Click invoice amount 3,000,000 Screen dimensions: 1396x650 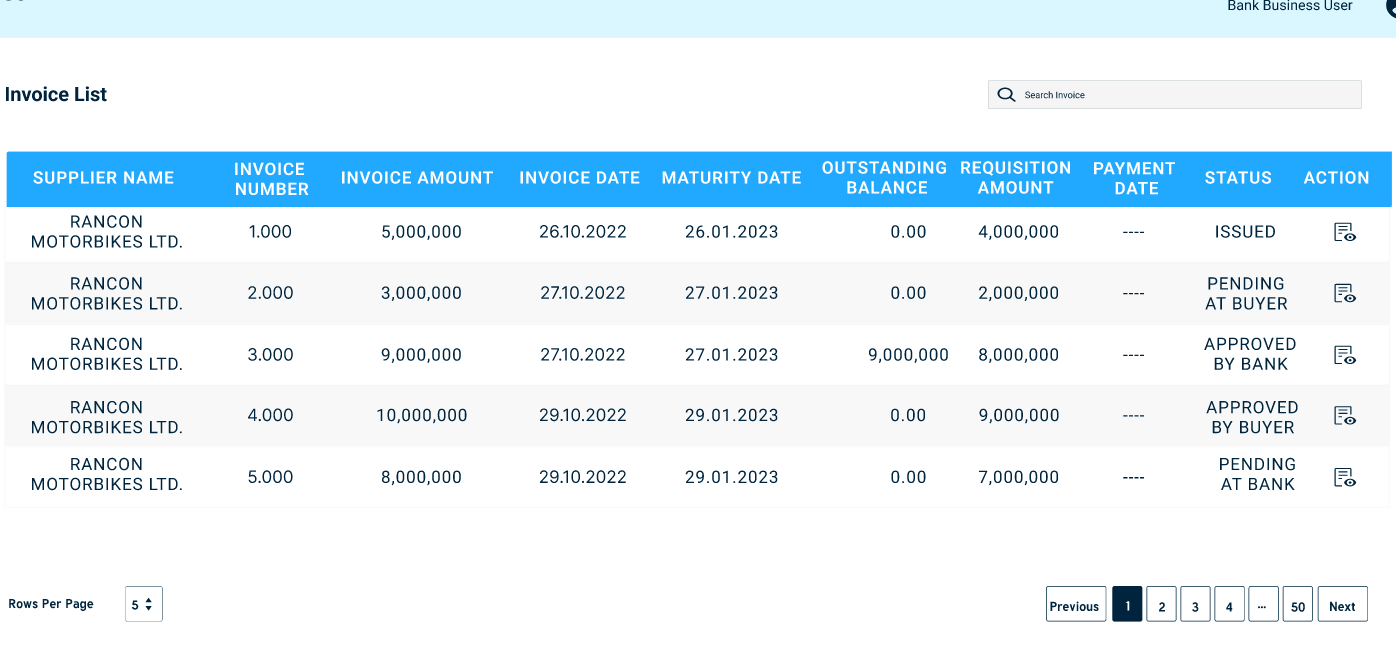[421, 293]
